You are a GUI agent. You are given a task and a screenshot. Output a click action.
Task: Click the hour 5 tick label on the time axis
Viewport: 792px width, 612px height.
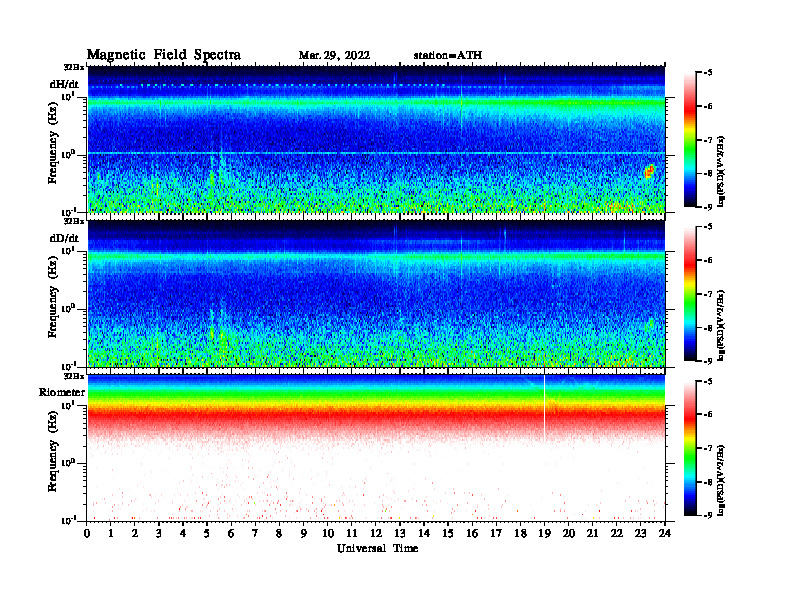tap(207, 533)
